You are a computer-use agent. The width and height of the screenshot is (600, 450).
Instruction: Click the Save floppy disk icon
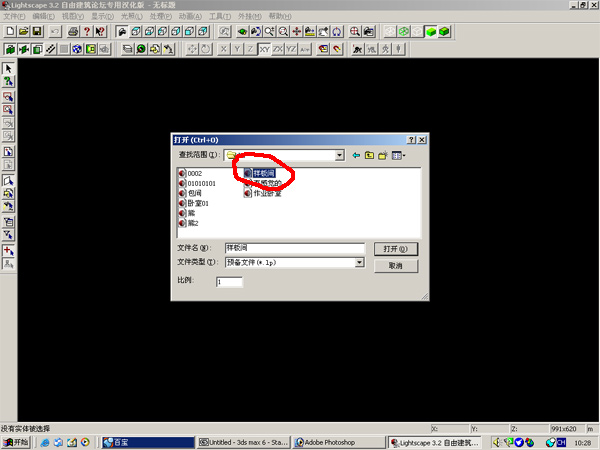click(37, 31)
